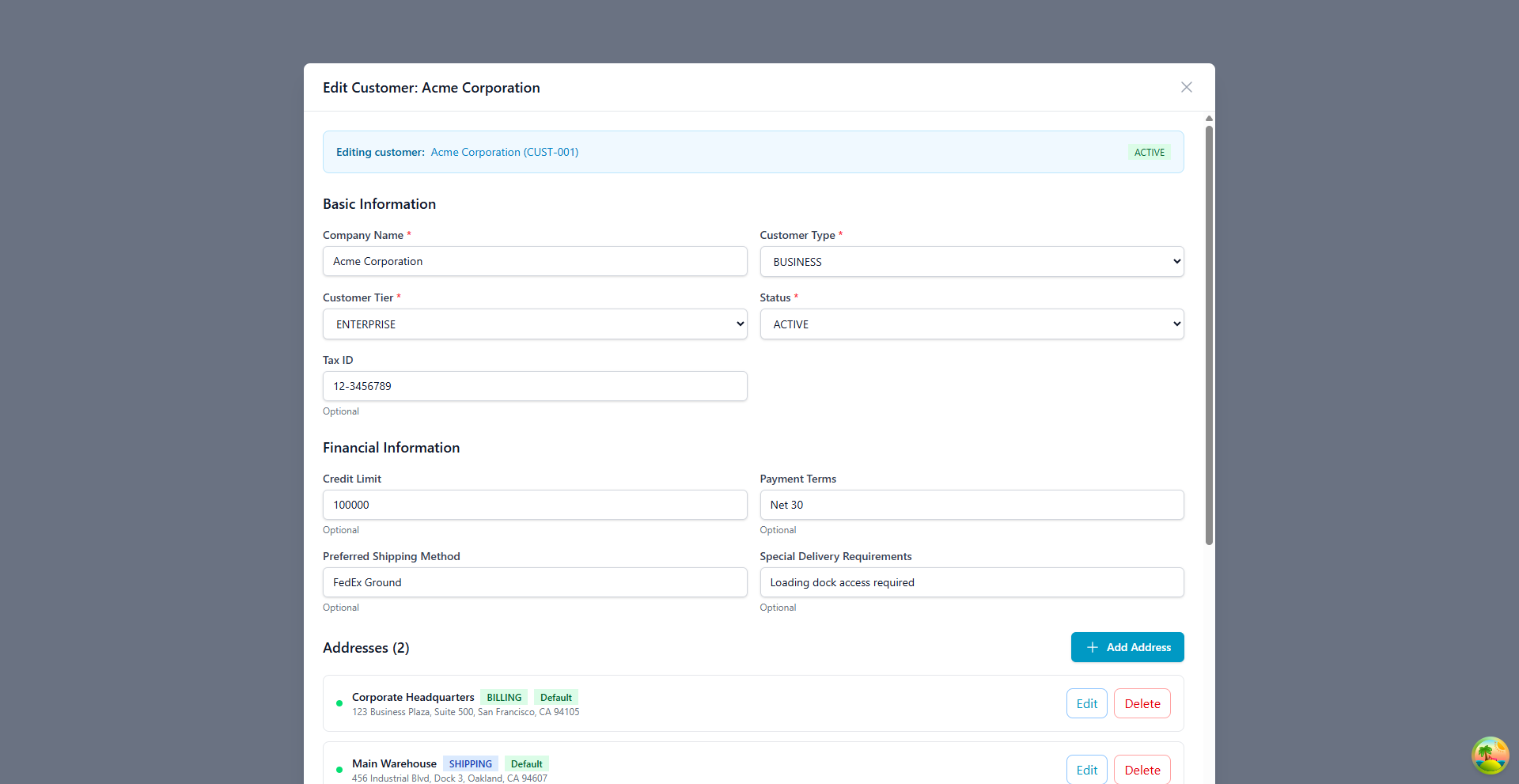Close the Edit Customer dialog
Viewport: 1519px width, 784px height.
click(x=1186, y=87)
